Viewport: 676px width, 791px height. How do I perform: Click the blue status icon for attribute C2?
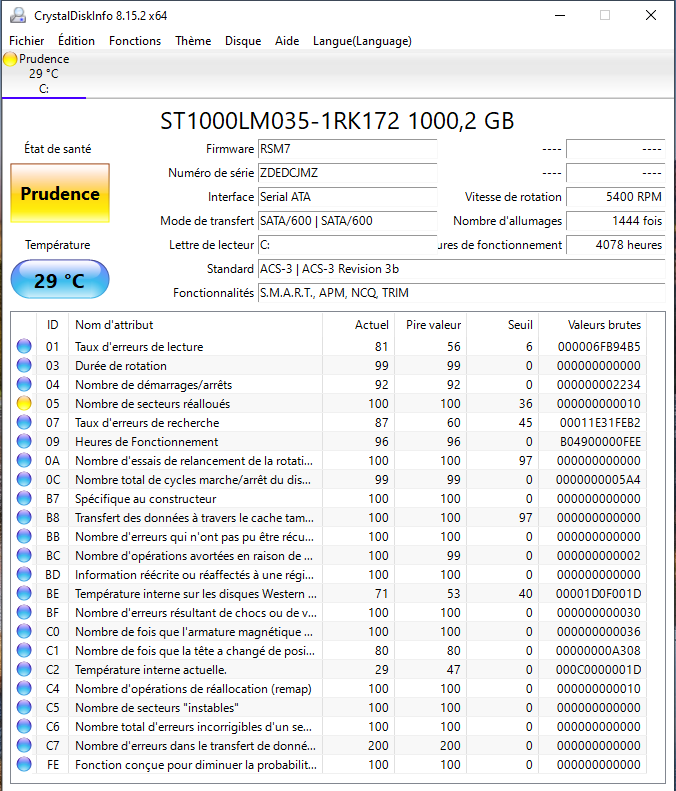click(24, 670)
